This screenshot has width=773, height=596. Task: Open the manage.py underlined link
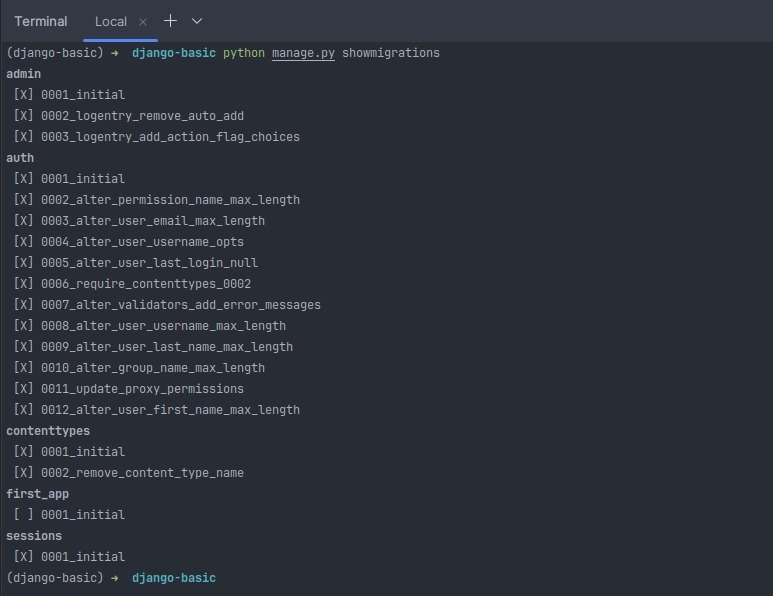(x=303, y=53)
